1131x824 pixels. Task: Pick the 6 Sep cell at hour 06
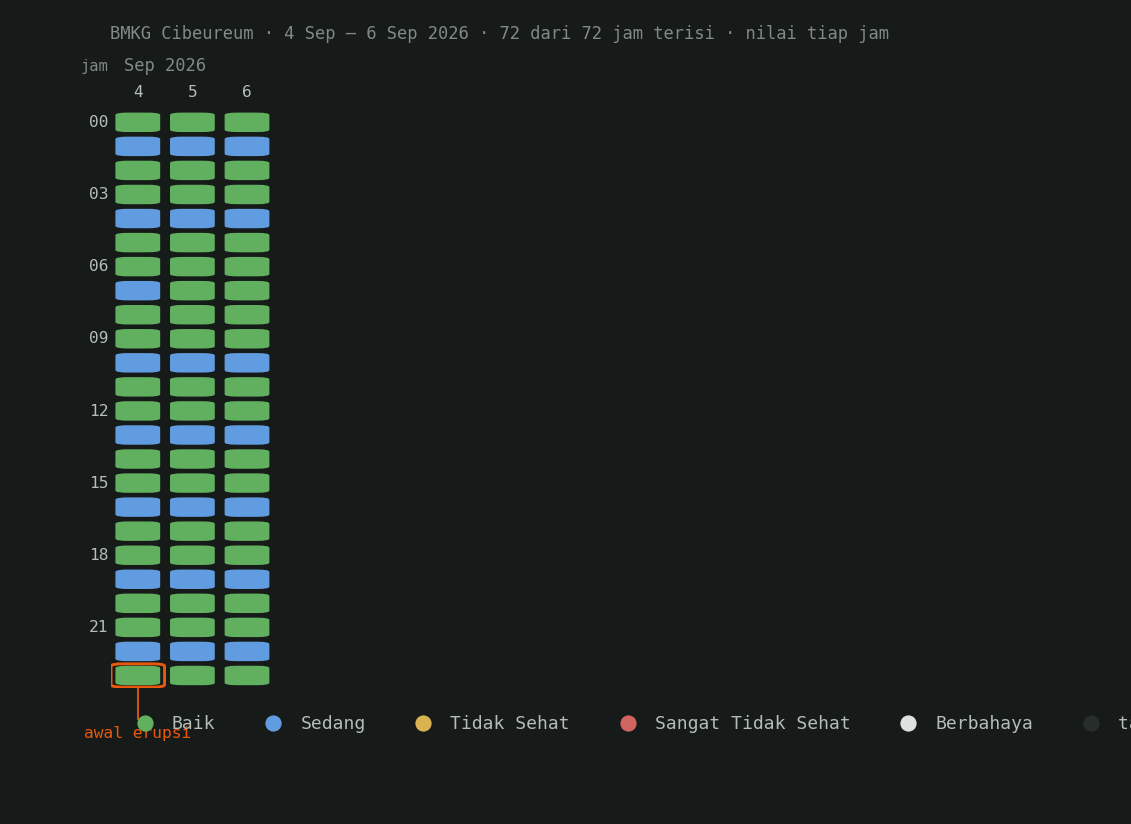tap(247, 266)
